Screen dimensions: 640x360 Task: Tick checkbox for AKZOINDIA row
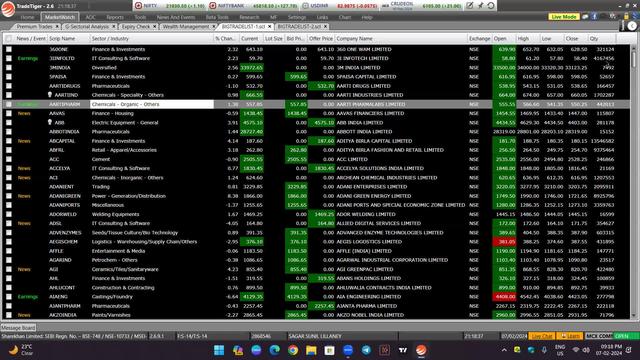click(x=9, y=315)
